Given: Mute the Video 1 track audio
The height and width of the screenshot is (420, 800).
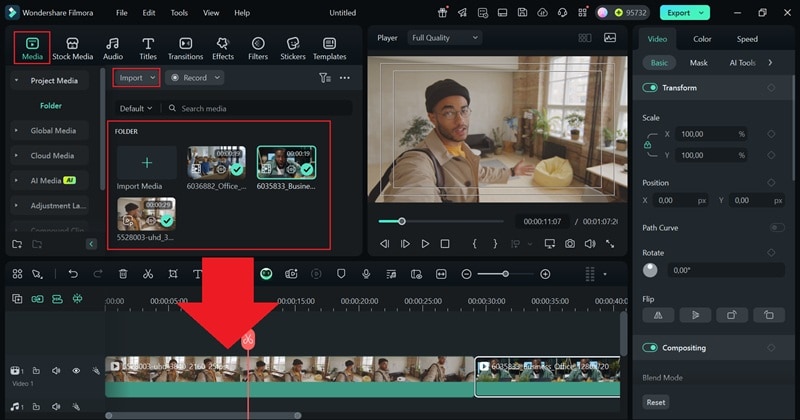Looking at the screenshot, I should coord(56,371).
